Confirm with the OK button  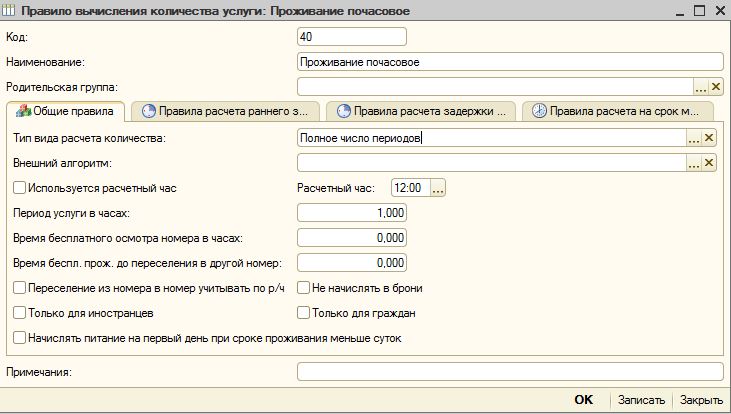coord(584,400)
